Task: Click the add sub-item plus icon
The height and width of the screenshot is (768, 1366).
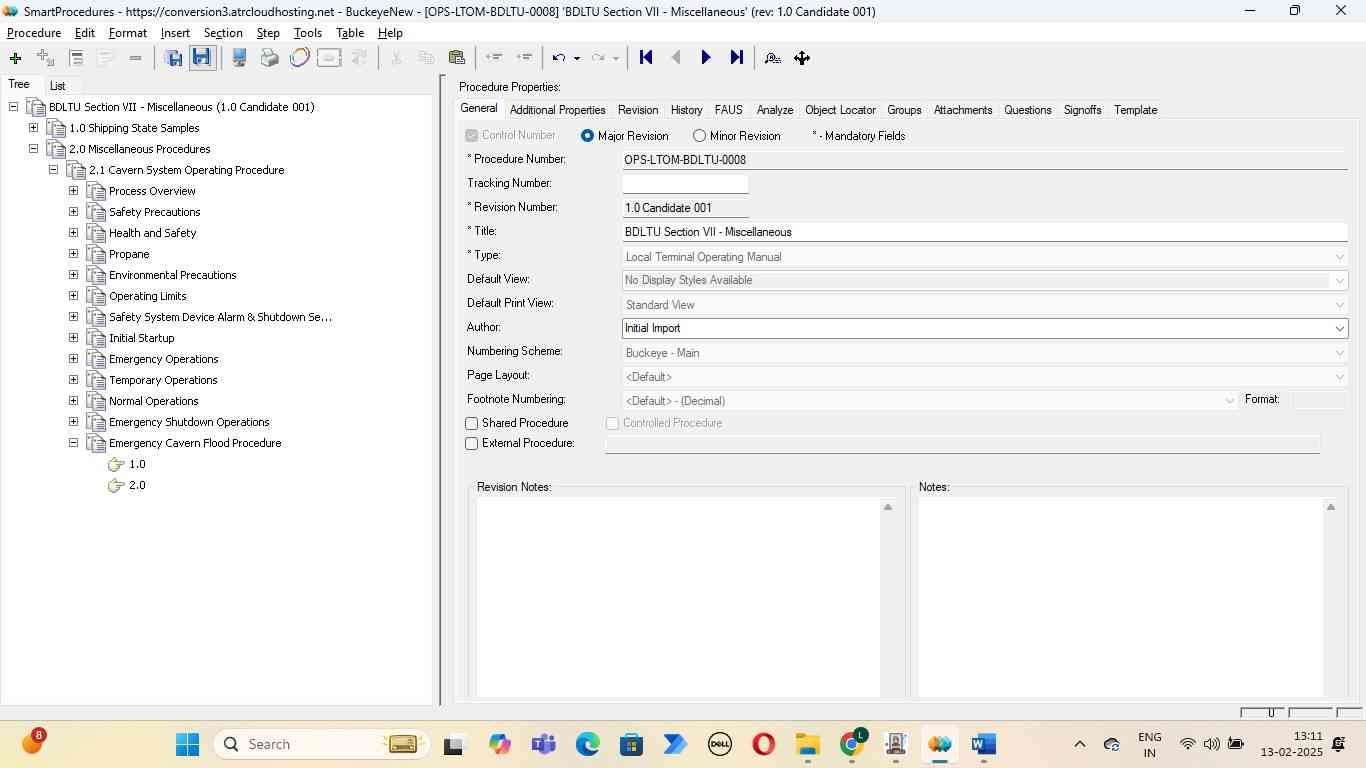Action: click(x=45, y=58)
